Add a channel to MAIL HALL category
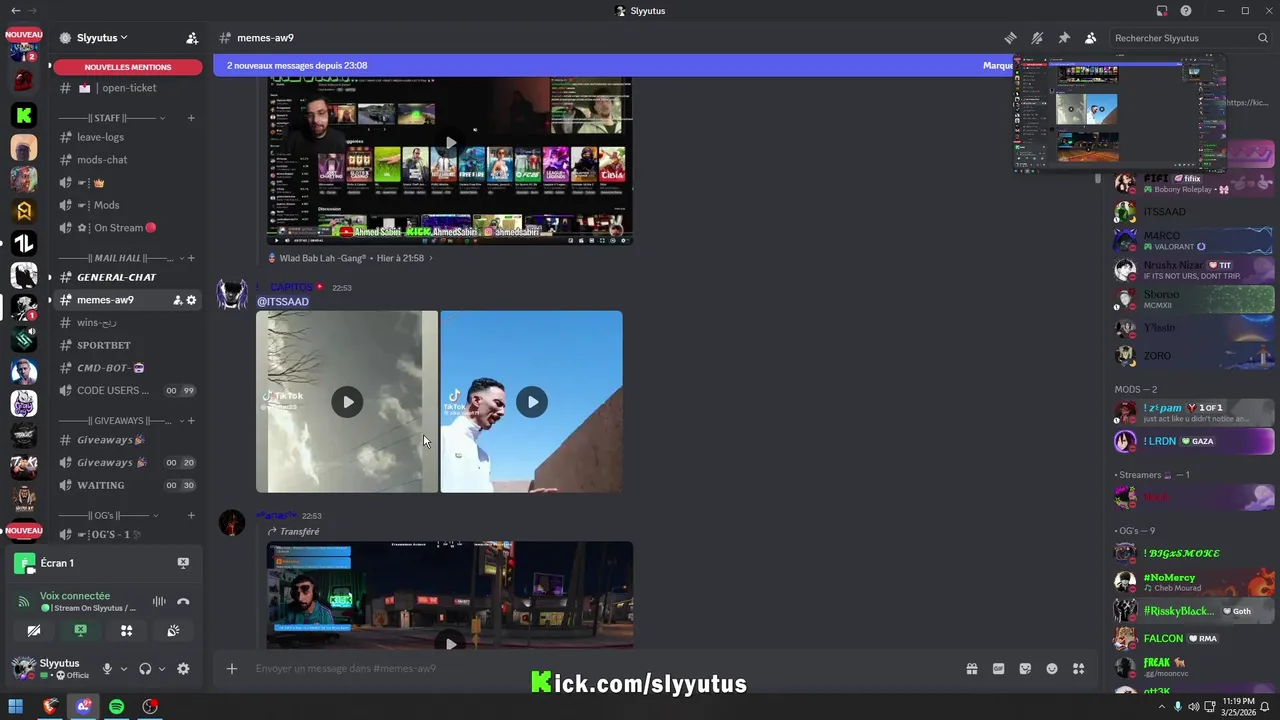This screenshot has height=720, width=1280. click(191, 258)
